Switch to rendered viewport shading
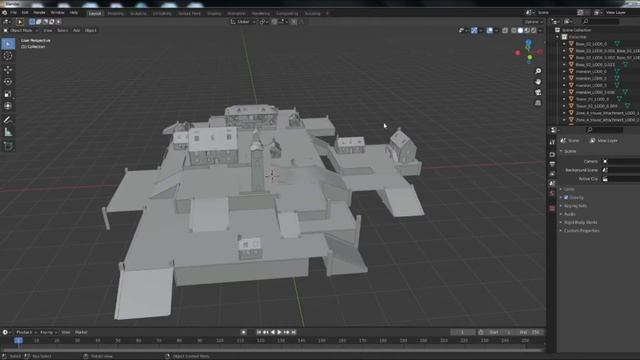Screen dimensions: 640x360 tap(533, 30)
